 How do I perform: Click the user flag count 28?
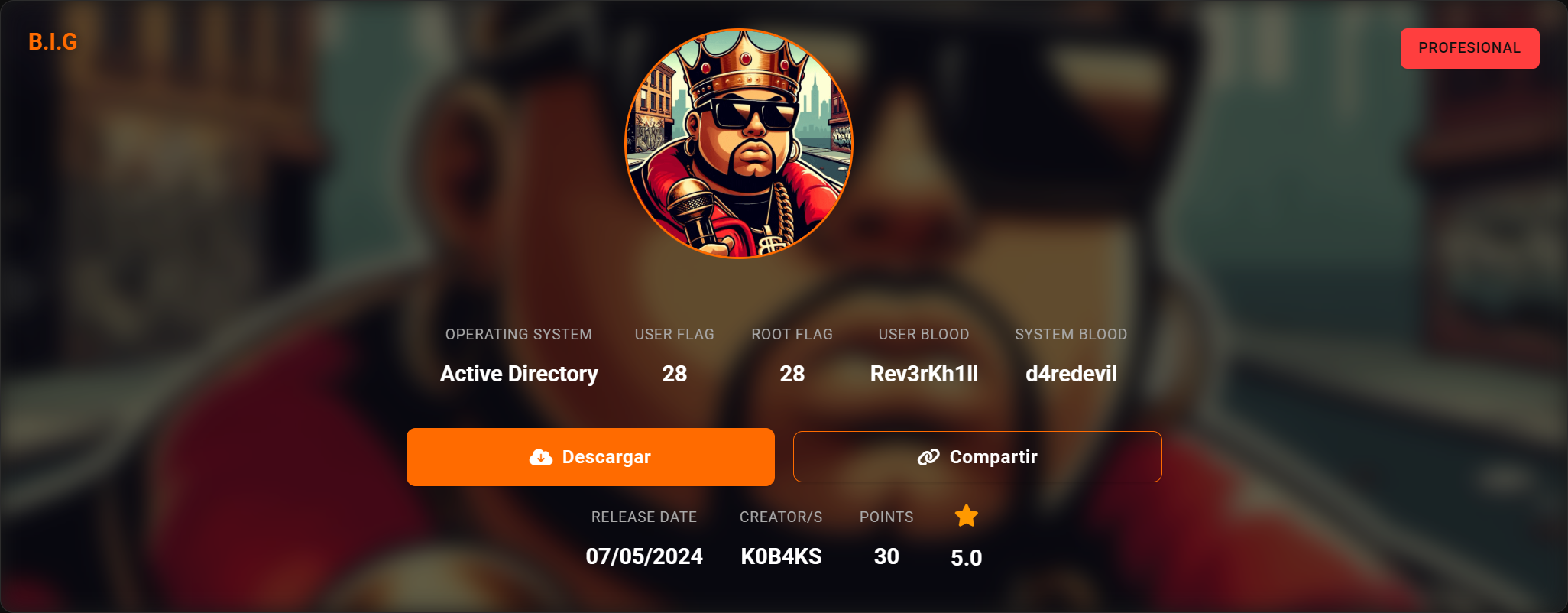[675, 374]
